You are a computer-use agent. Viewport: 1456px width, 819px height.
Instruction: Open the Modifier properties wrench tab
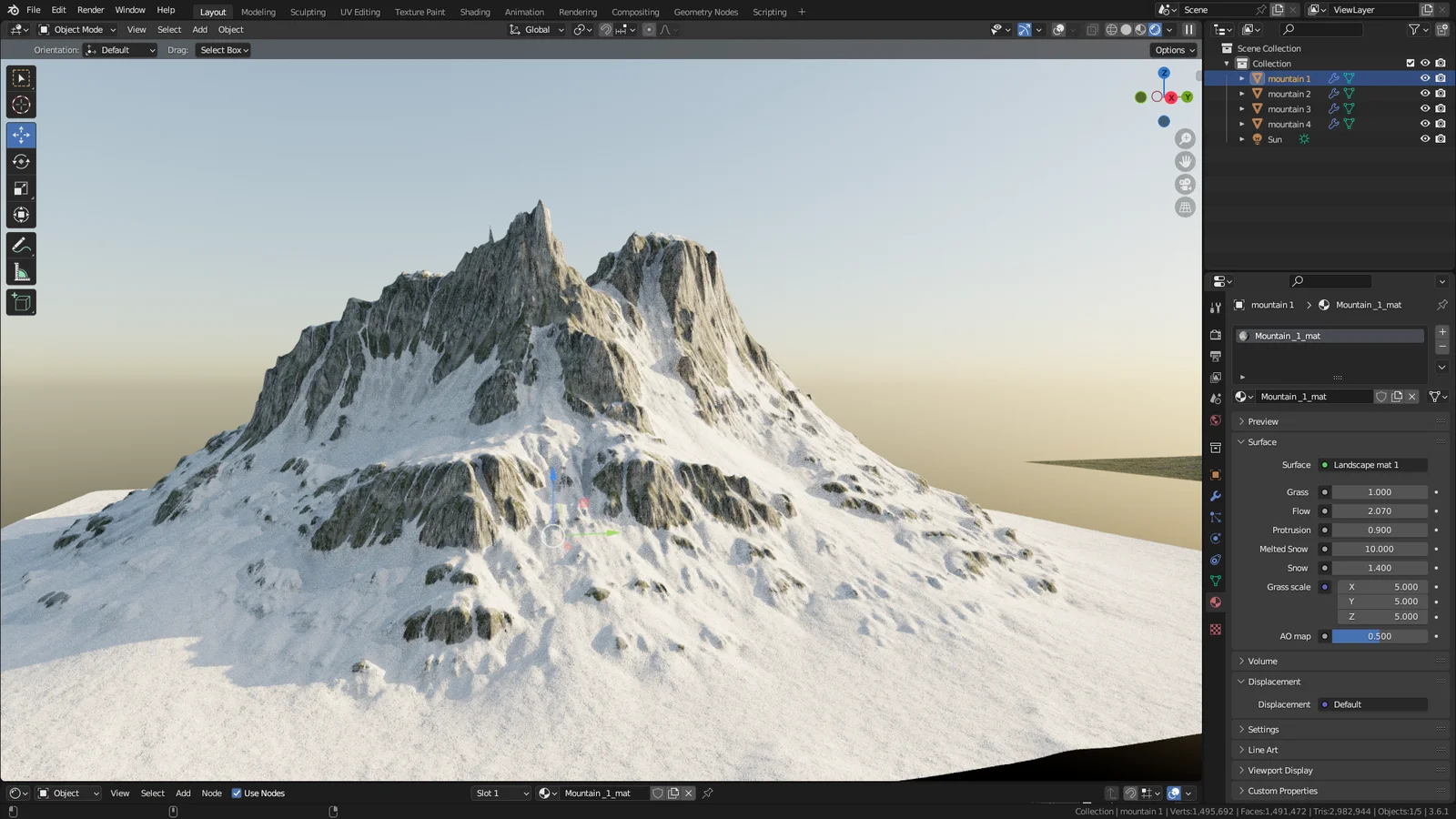[x=1216, y=493]
